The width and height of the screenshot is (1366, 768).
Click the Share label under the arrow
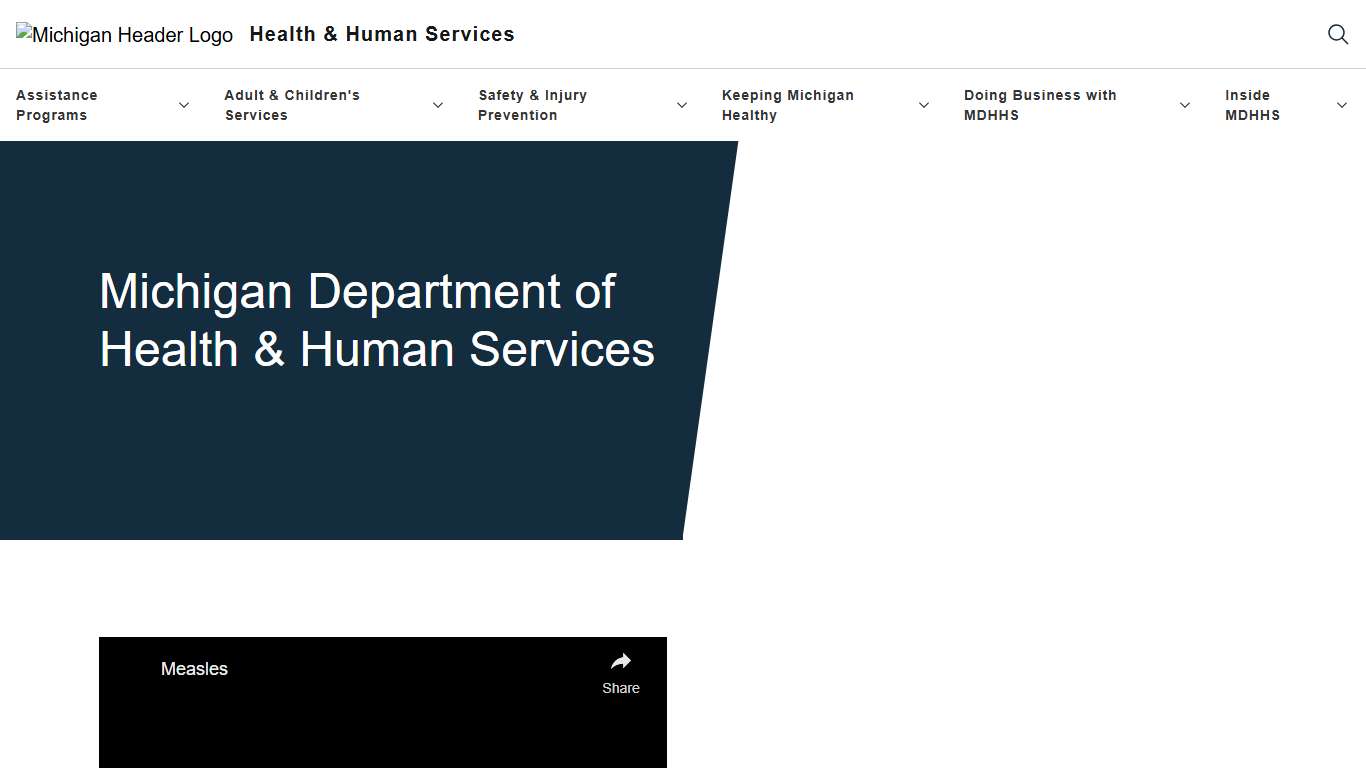tap(620, 688)
